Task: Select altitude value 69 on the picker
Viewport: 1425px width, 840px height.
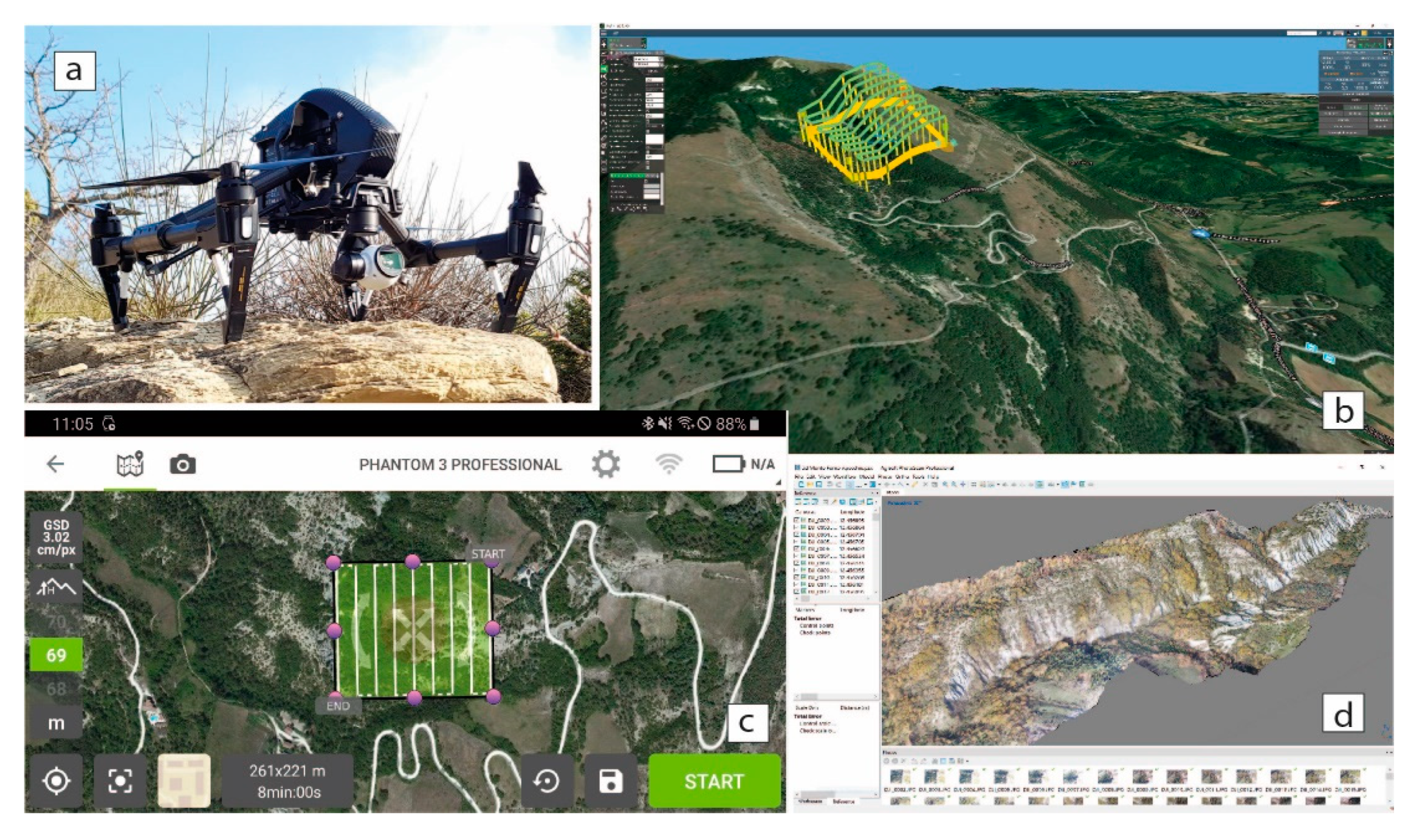Action: pos(56,655)
